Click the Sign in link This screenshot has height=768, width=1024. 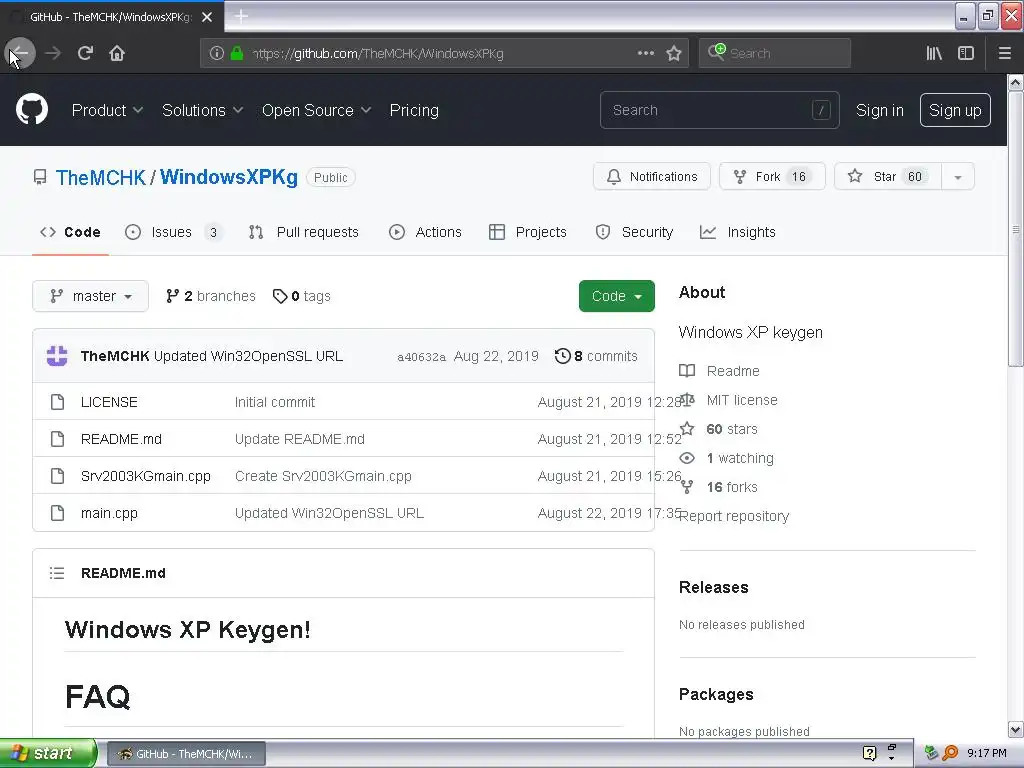pos(880,110)
